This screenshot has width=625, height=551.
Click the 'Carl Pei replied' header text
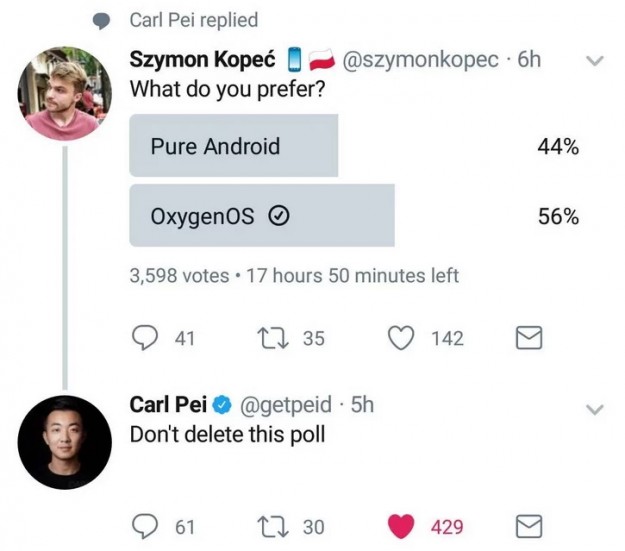click(194, 20)
